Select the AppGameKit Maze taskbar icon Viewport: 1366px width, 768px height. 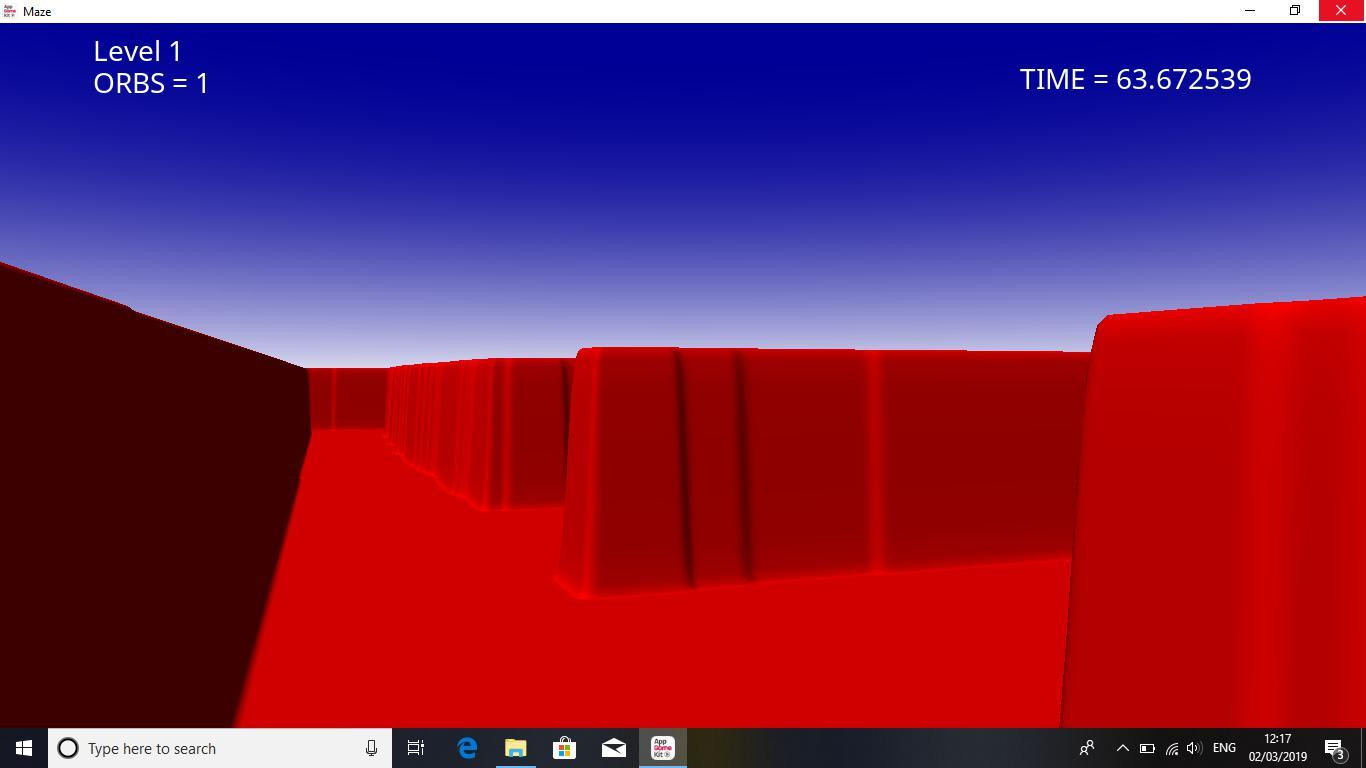click(662, 748)
